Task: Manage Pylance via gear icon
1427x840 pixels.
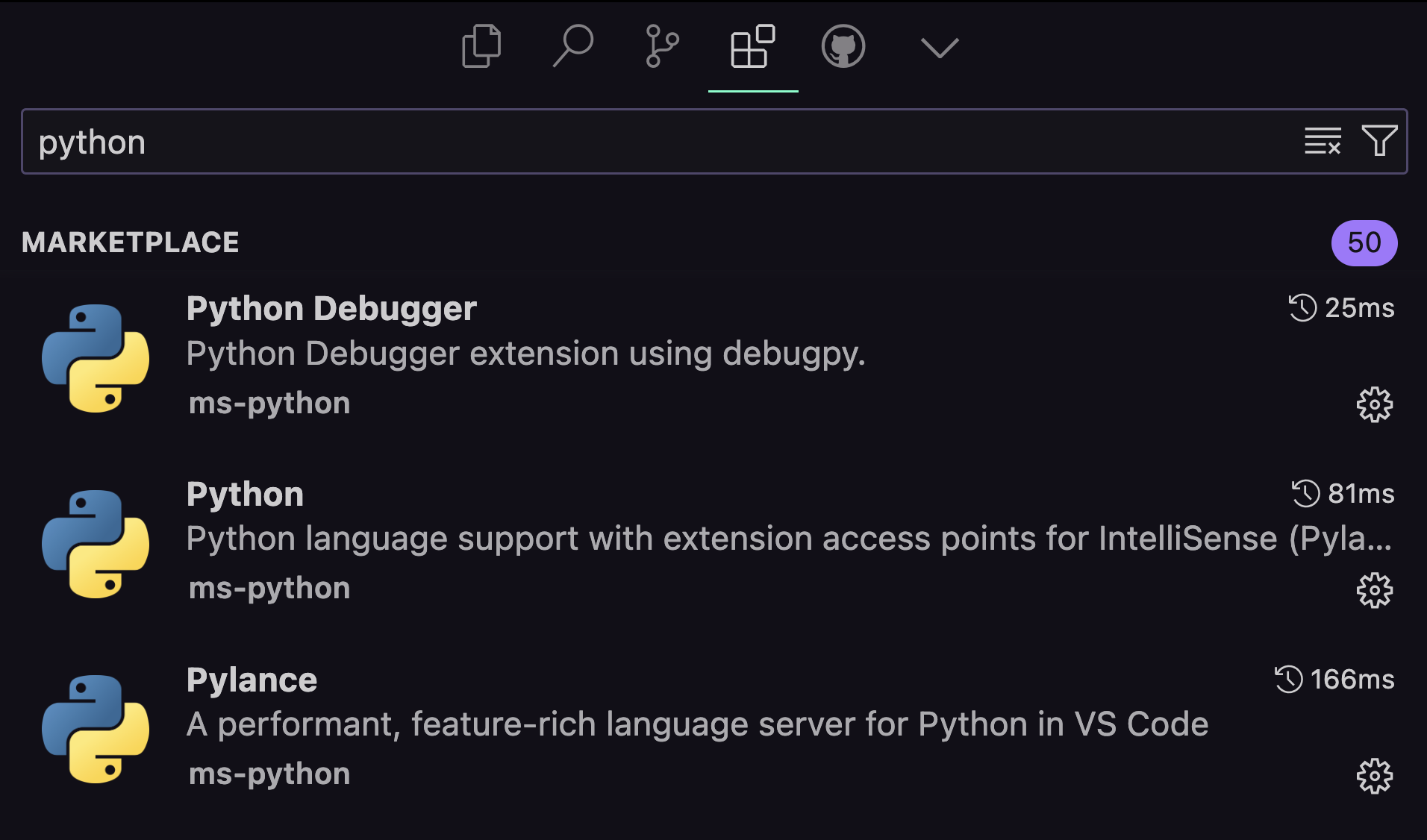Action: point(1375,777)
